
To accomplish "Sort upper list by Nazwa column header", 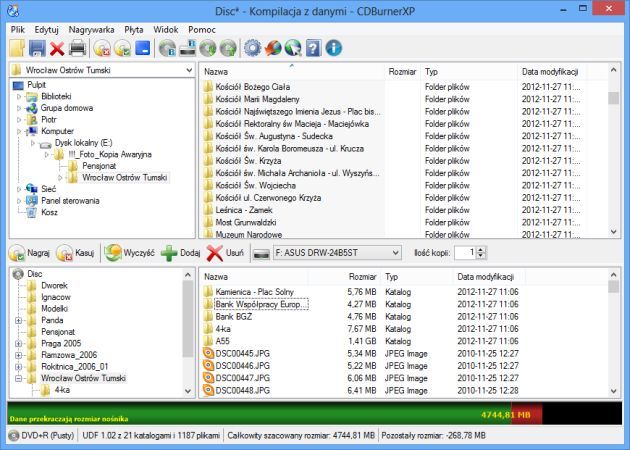I will click(292, 72).
